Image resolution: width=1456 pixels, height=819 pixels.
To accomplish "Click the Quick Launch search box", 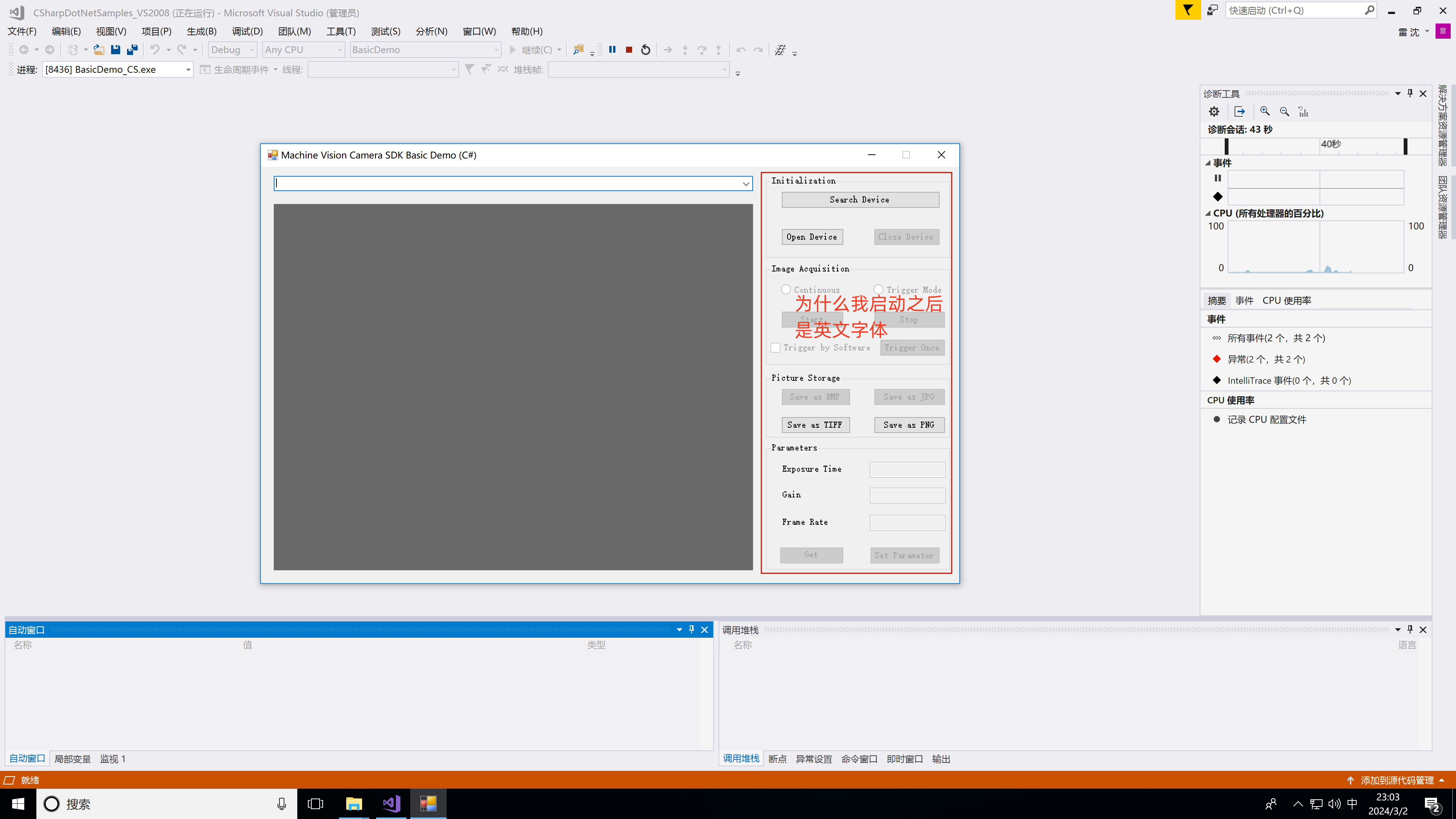I will point(1300,10).
